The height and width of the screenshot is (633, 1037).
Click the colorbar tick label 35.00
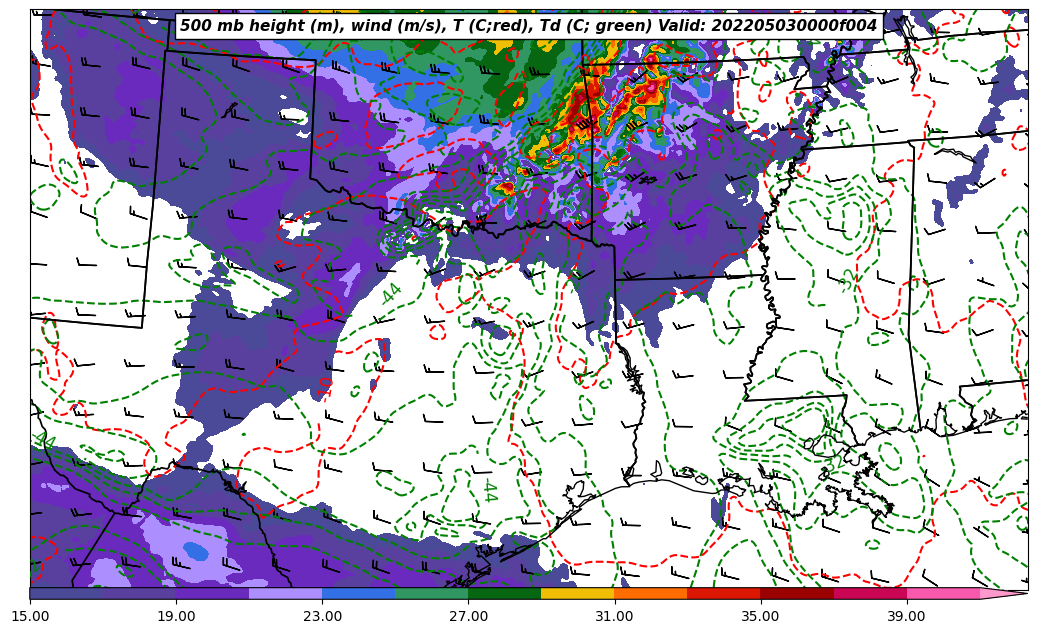click(x=761, y=616)
